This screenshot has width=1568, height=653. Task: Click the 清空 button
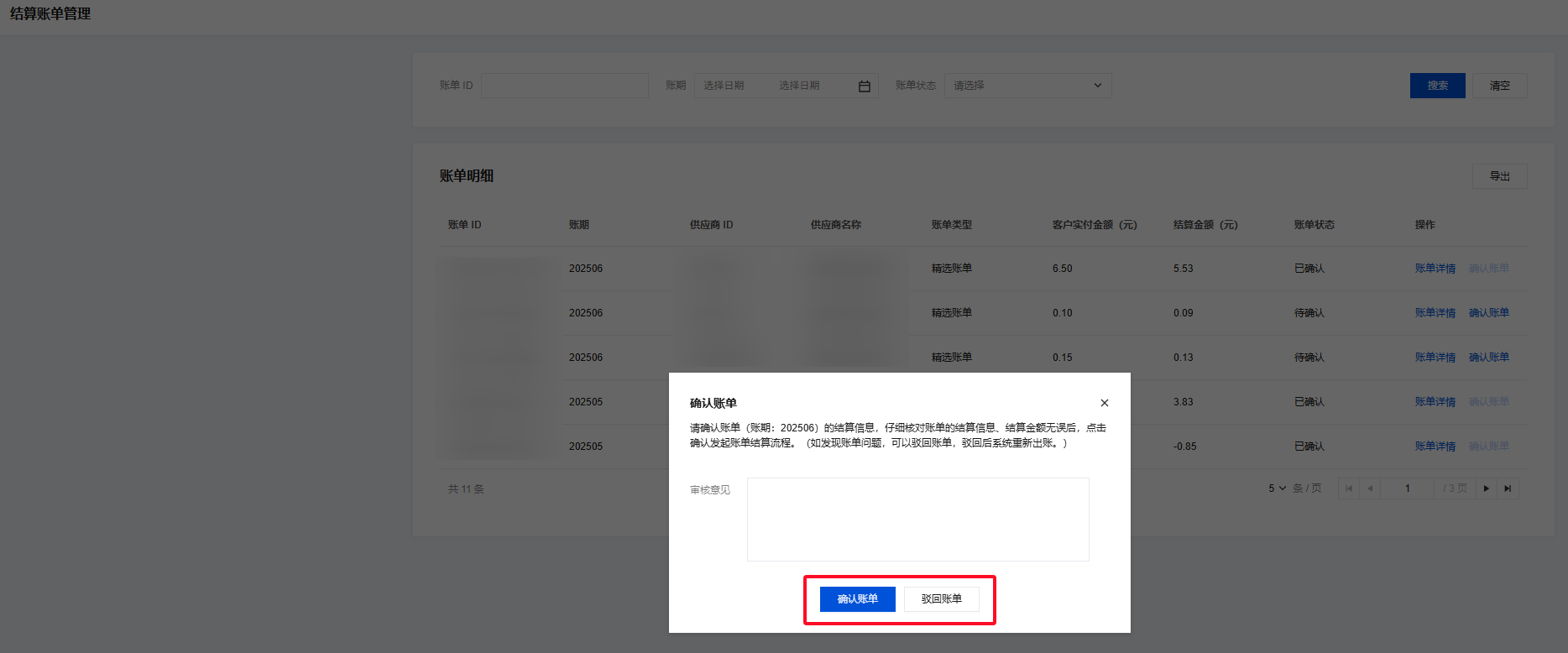(x=1499, y=86)
